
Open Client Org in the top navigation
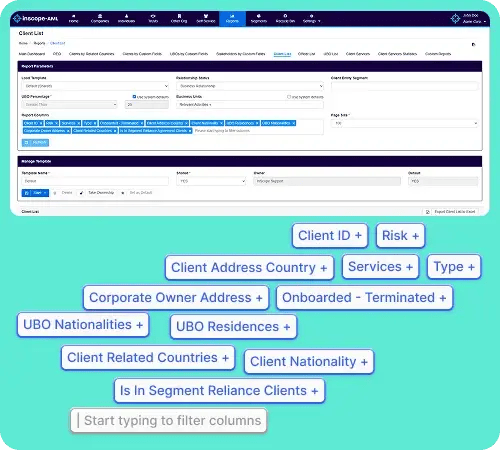click(x=179, y=19)
